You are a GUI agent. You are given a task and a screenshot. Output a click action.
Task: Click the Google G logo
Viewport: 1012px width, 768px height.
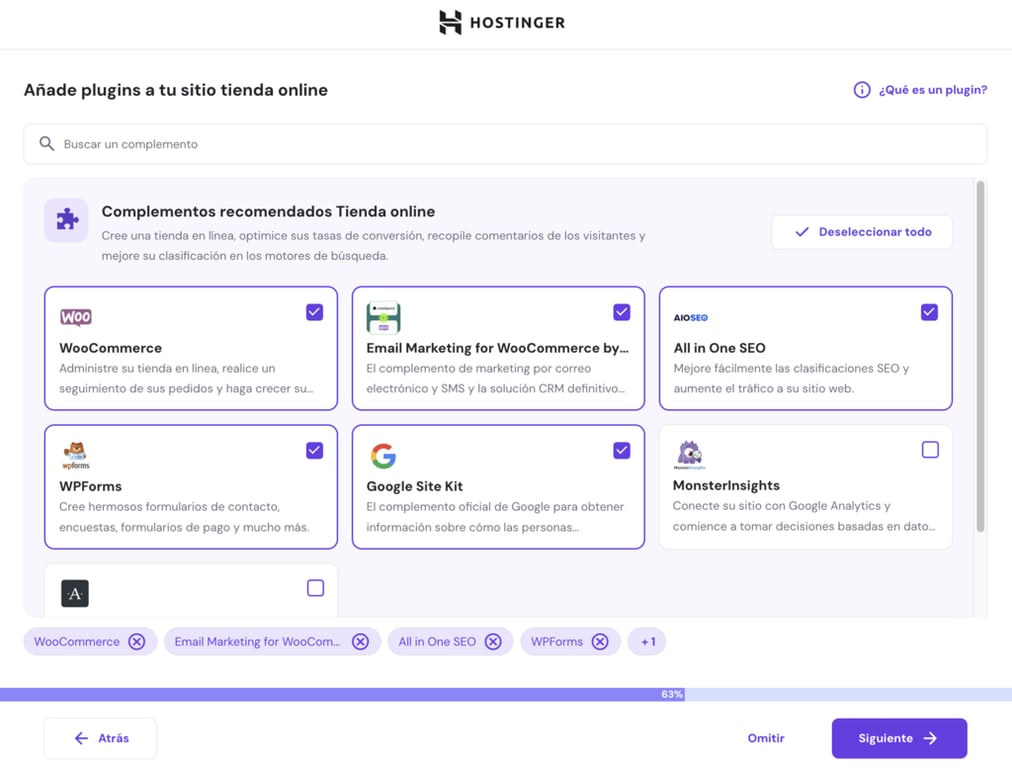383,456
